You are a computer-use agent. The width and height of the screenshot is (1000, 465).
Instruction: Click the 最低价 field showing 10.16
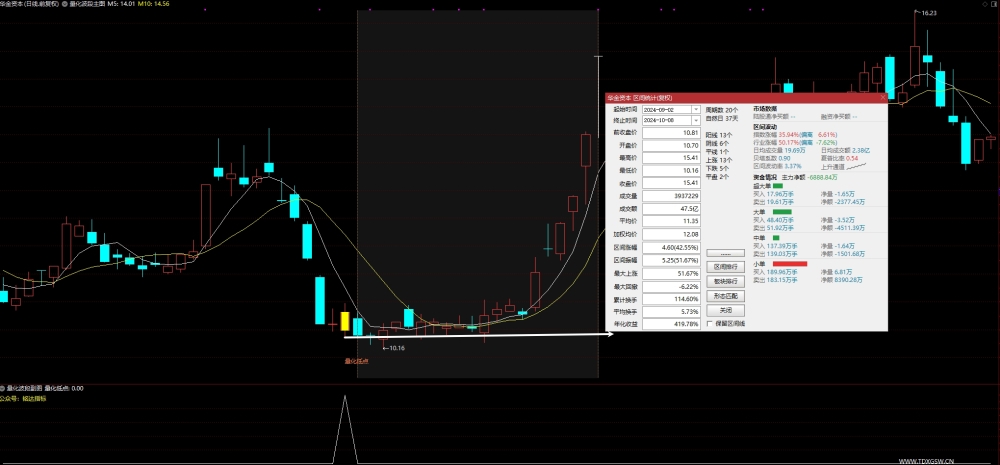click(671, 171)
